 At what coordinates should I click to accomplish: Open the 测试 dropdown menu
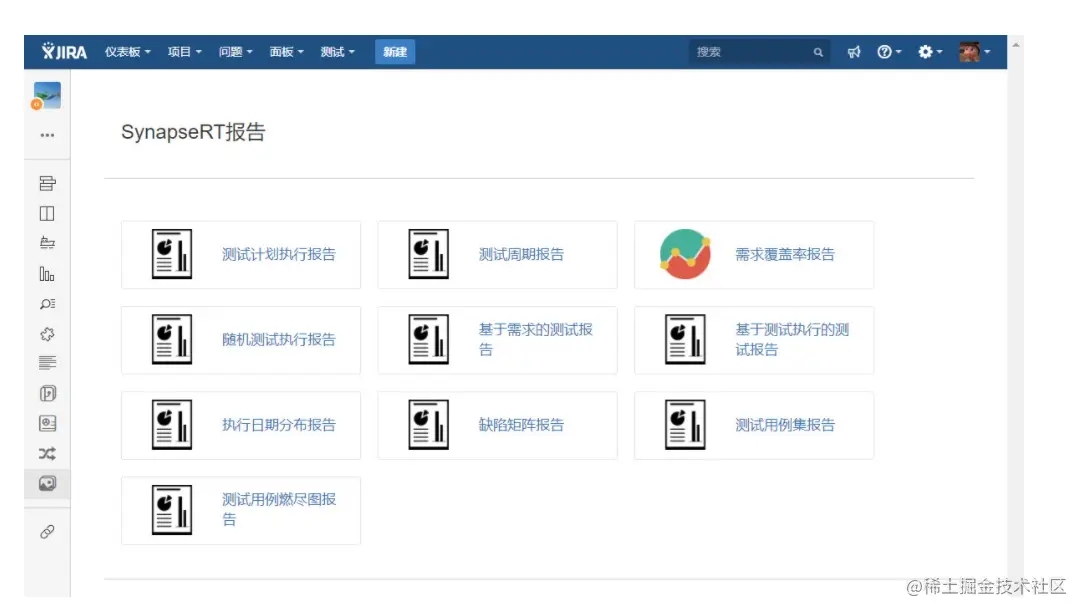(338, 52)
